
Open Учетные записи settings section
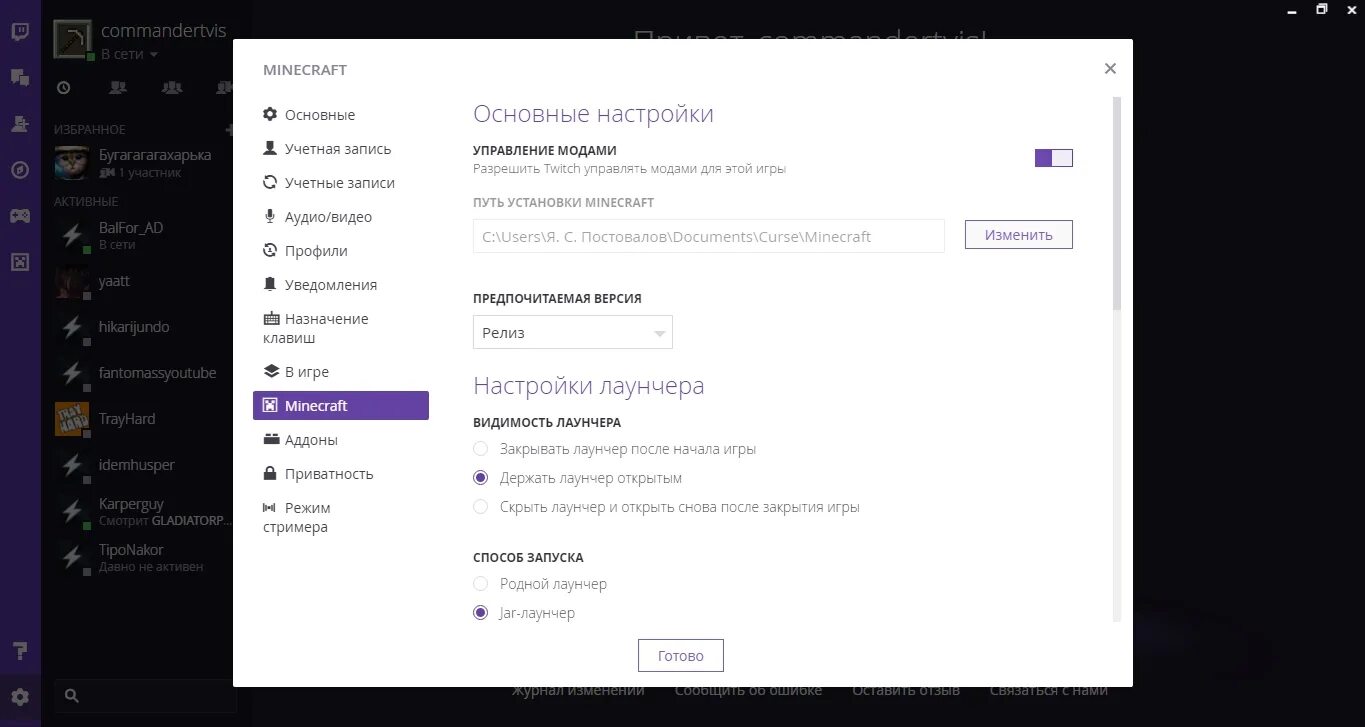[341, 183]
